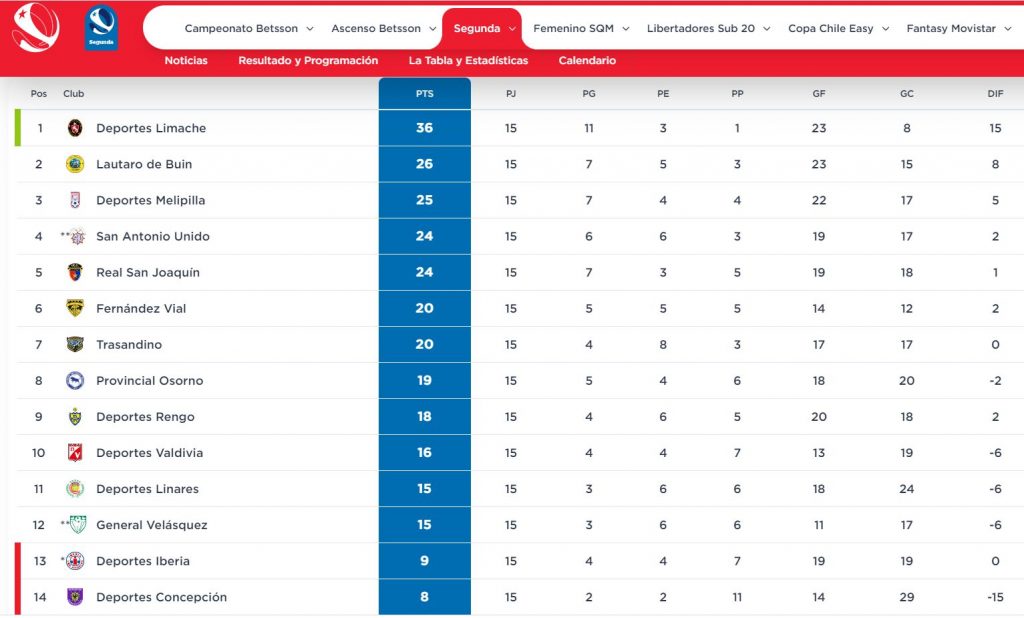Click Lautaro de Buin club crest
Image resolution: width=1024 pixels, height=618 pixels.
[x=75, y=164]
